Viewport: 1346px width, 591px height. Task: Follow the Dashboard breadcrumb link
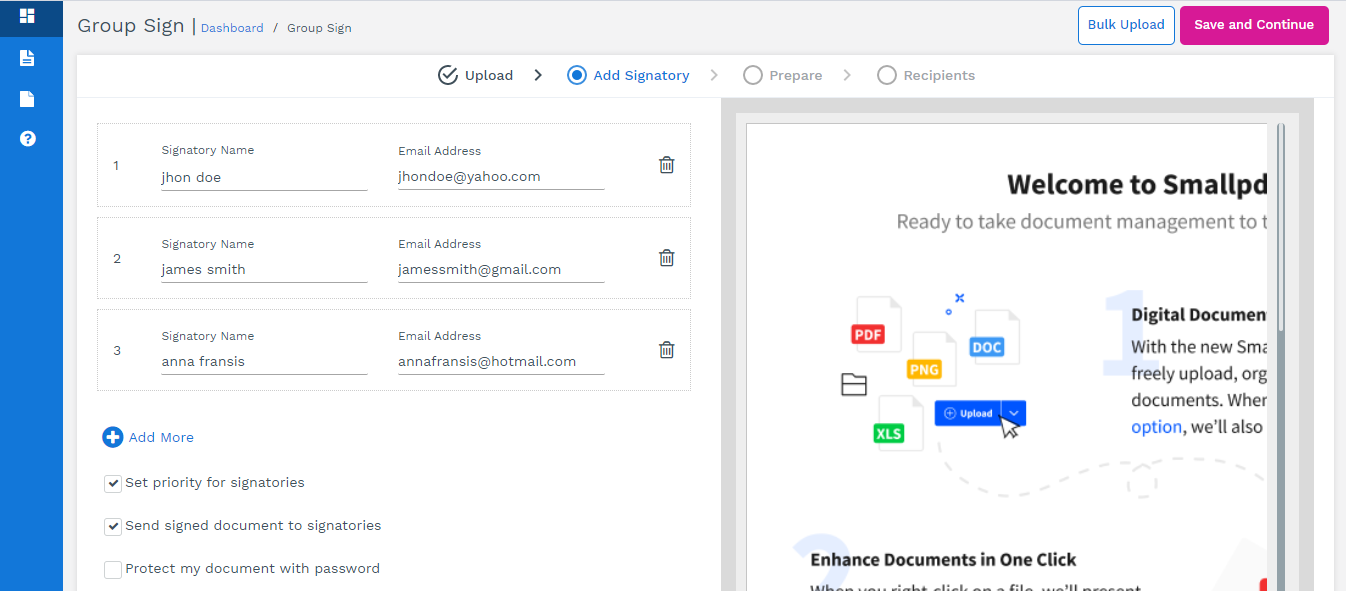pyautogui.click(x=232, y=28)
